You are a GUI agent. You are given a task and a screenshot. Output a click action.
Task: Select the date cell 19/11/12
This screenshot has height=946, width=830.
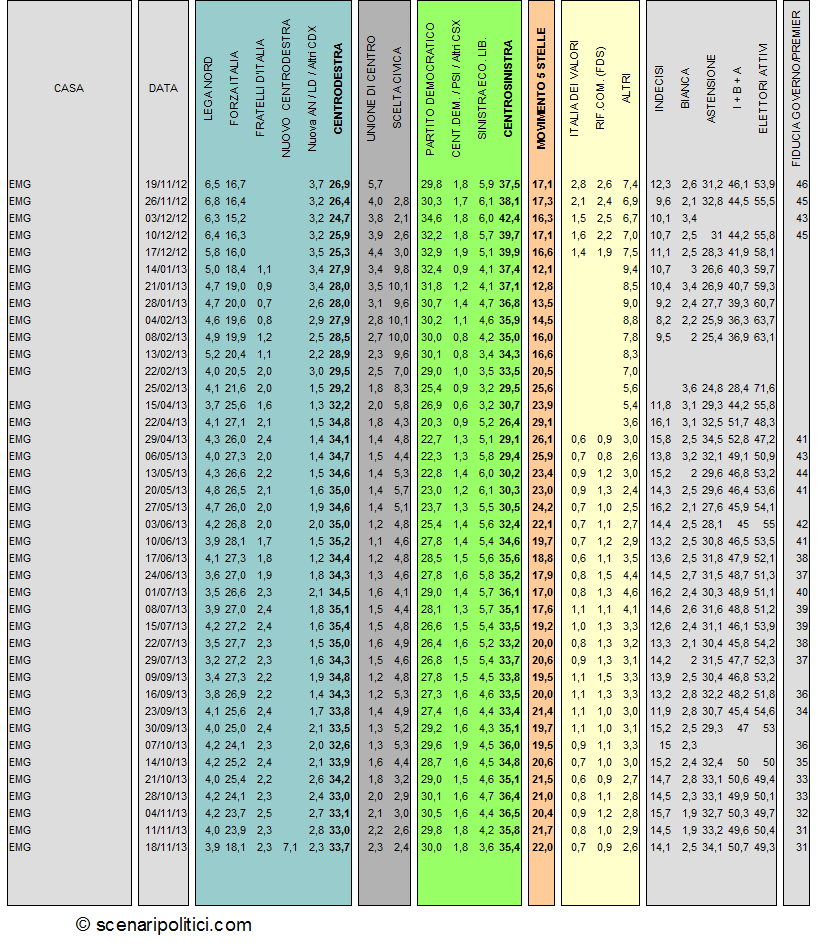166,184
